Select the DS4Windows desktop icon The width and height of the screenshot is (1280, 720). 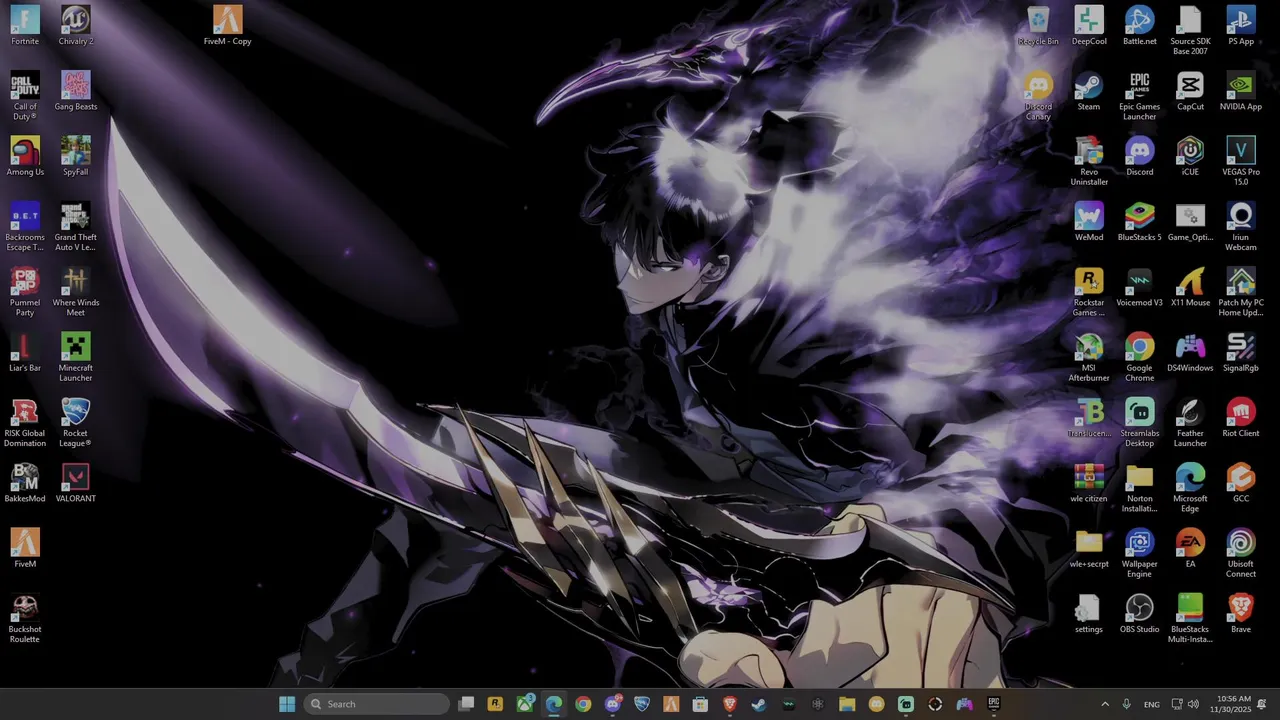[x=1190, y=352]
